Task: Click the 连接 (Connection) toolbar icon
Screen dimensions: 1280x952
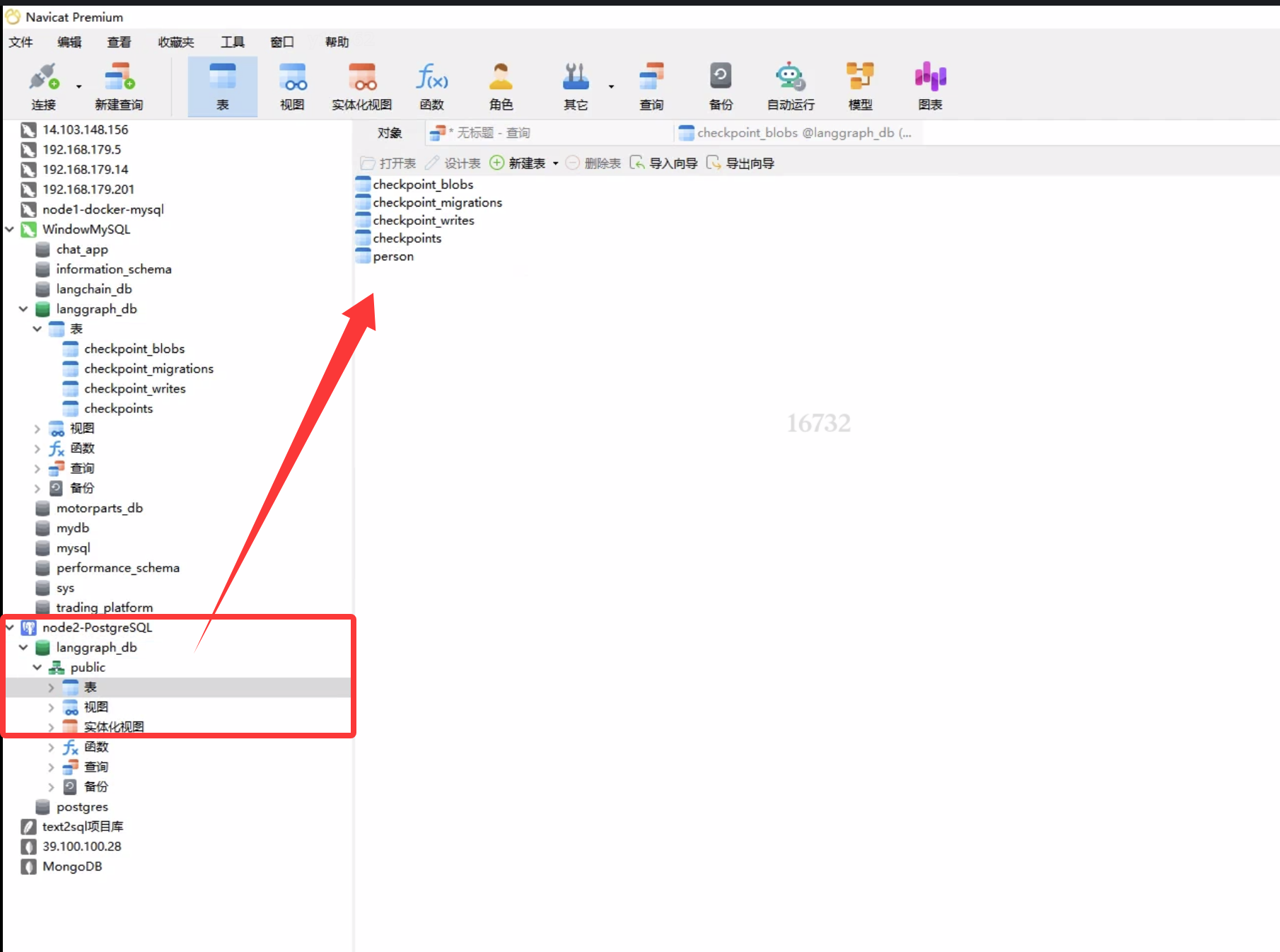Action: 43,86
